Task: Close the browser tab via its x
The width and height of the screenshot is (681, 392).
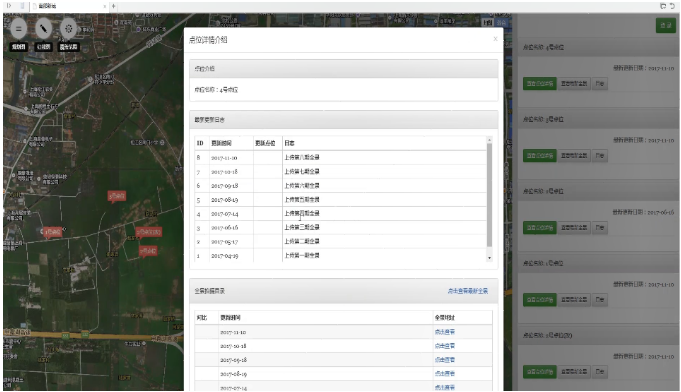Action: pyautogui.click(x=104, y=6)
